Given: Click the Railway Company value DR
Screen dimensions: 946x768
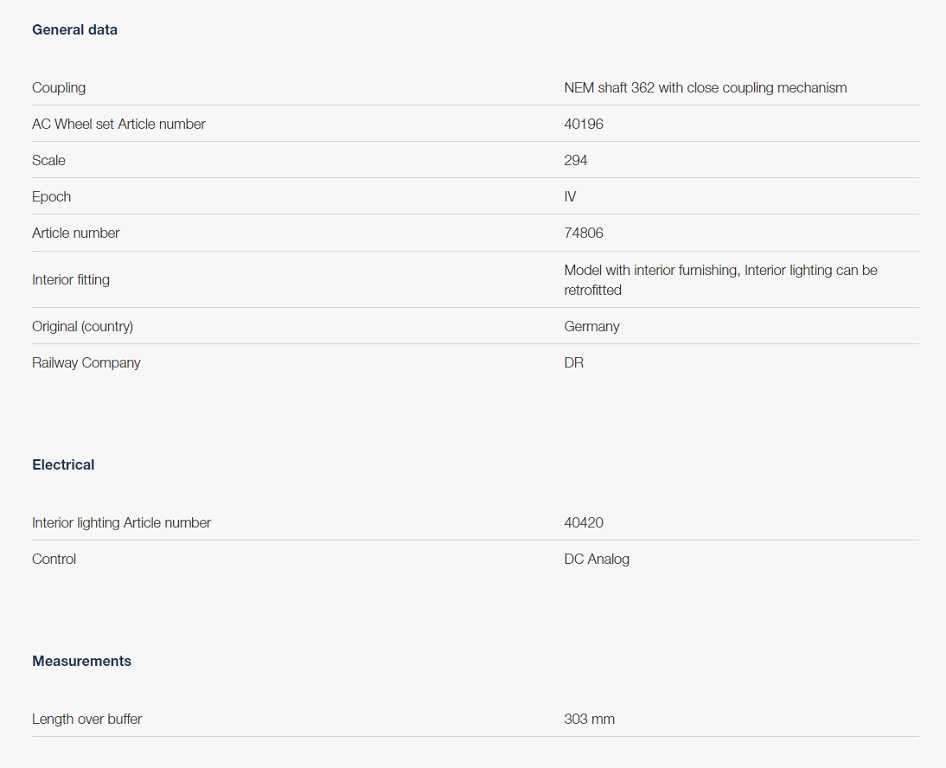Looking at the screenshot, I should pos(574,363).
